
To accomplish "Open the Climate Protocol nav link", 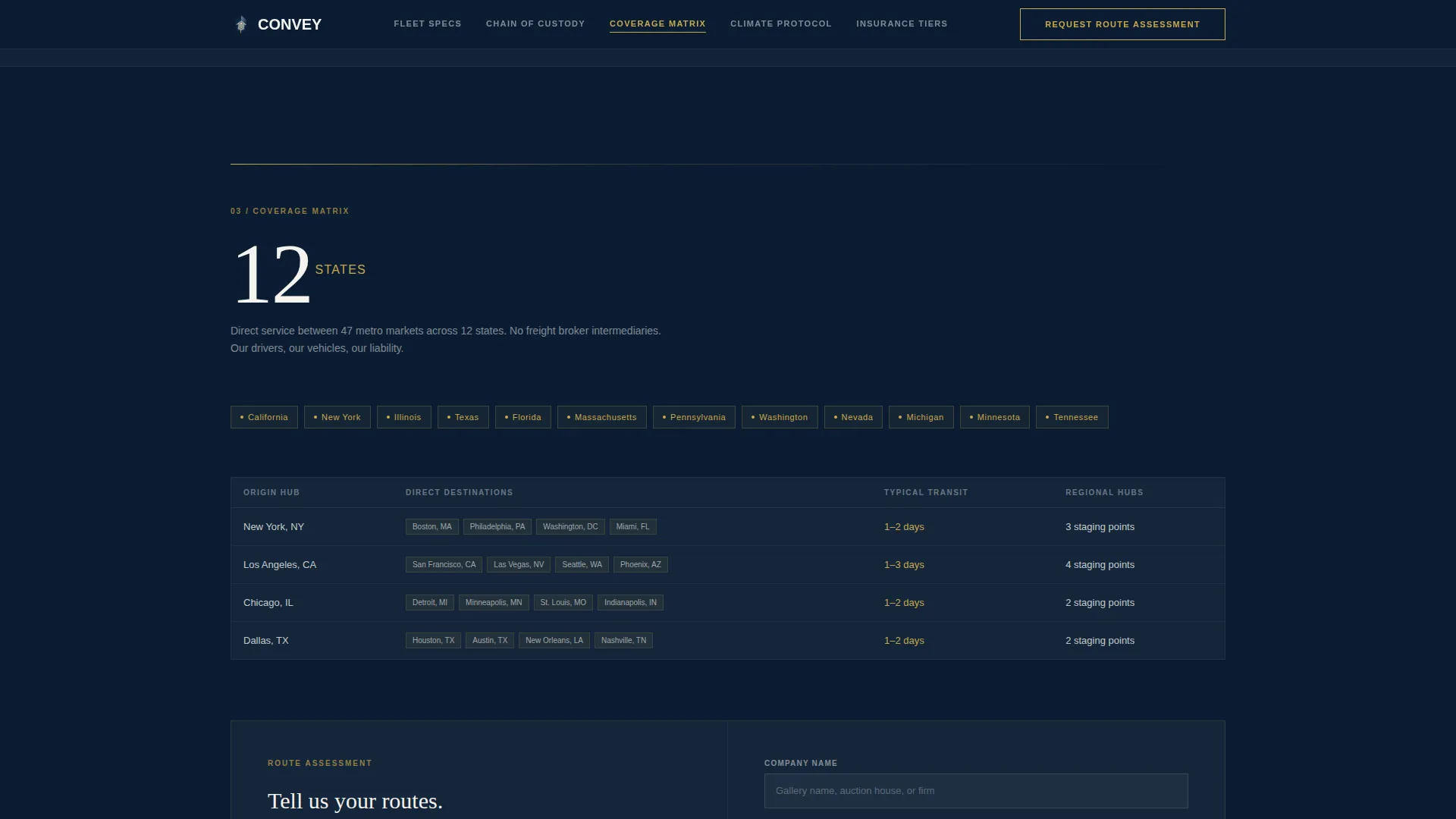I will [x=781, y=24].
